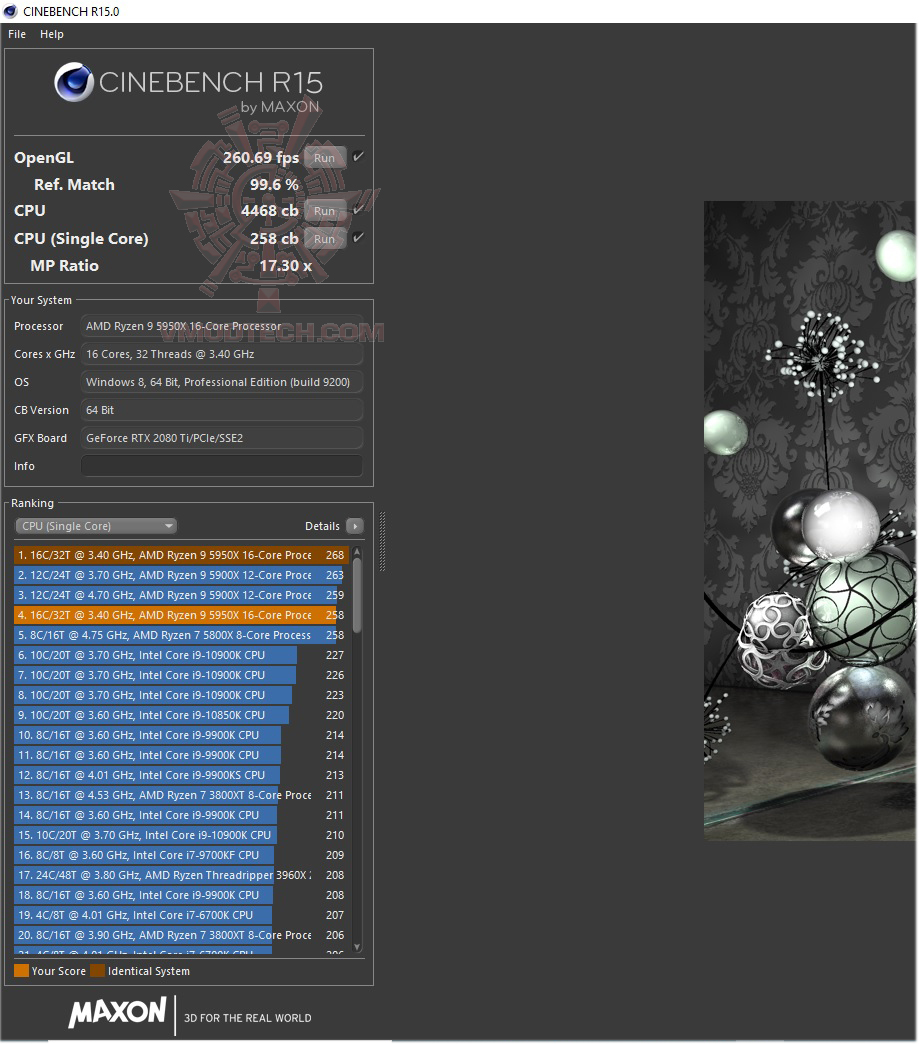Select ranking row 14 i9-9900K 211

click(x=181, y=815)
